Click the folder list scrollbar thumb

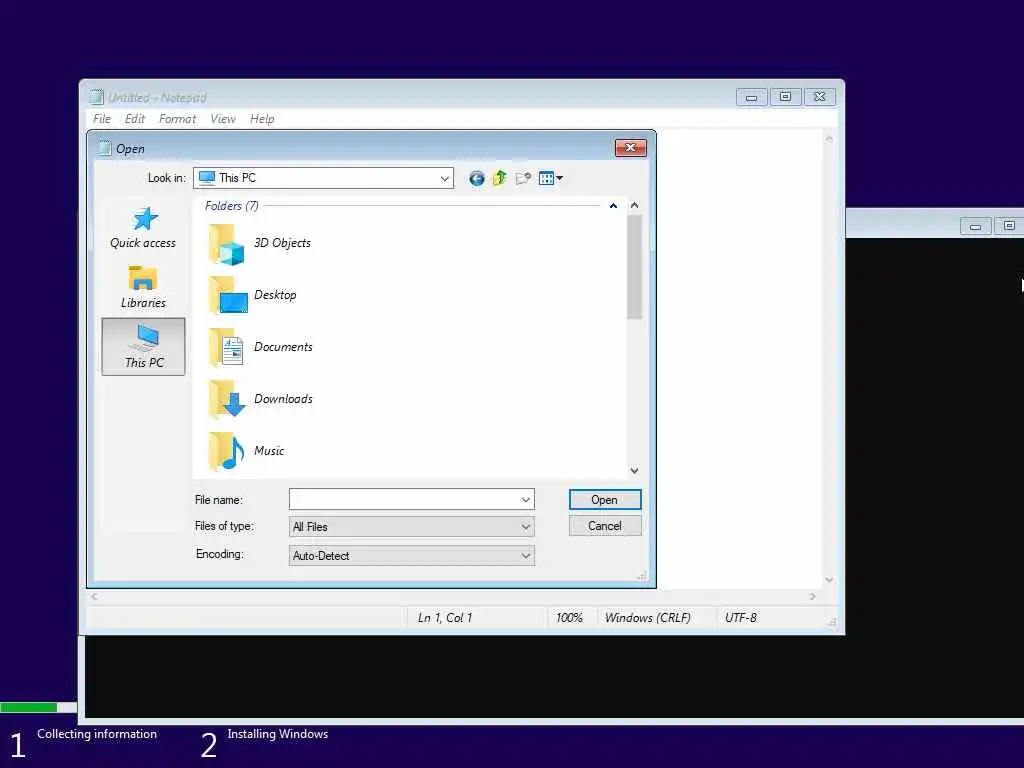click(x=634, y=267)
